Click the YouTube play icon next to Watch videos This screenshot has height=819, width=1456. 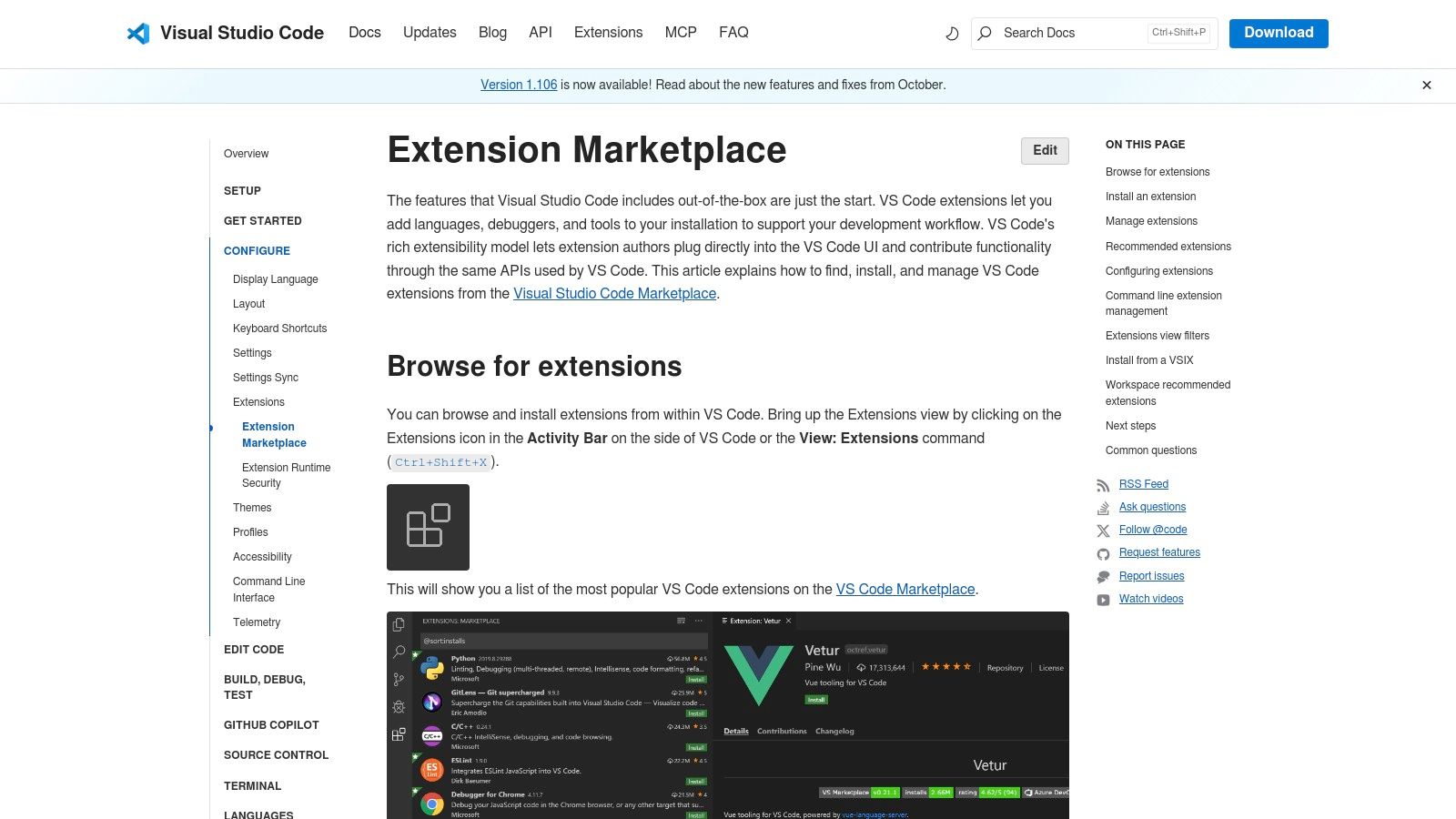click(1103, 599)
